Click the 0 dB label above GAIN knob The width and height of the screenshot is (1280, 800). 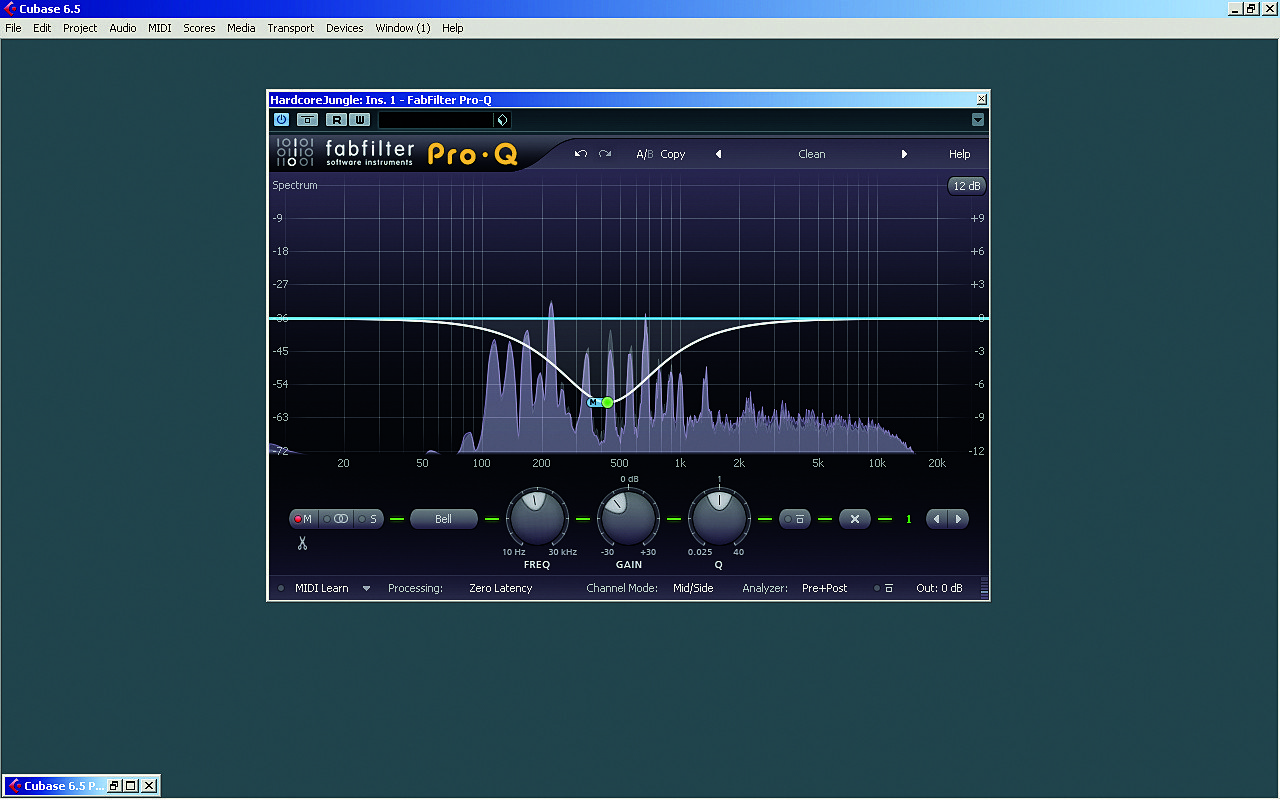click(x=629, y=479)
